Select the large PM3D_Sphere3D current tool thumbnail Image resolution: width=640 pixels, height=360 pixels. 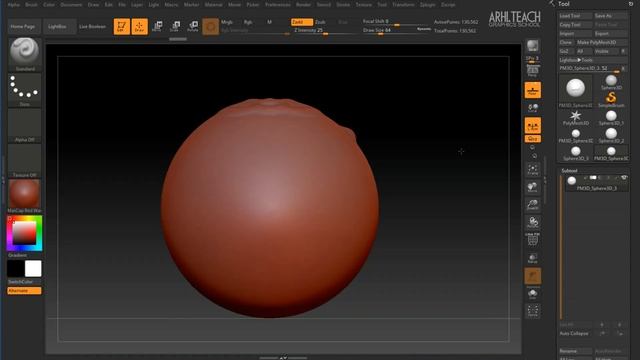pos(576,91)
